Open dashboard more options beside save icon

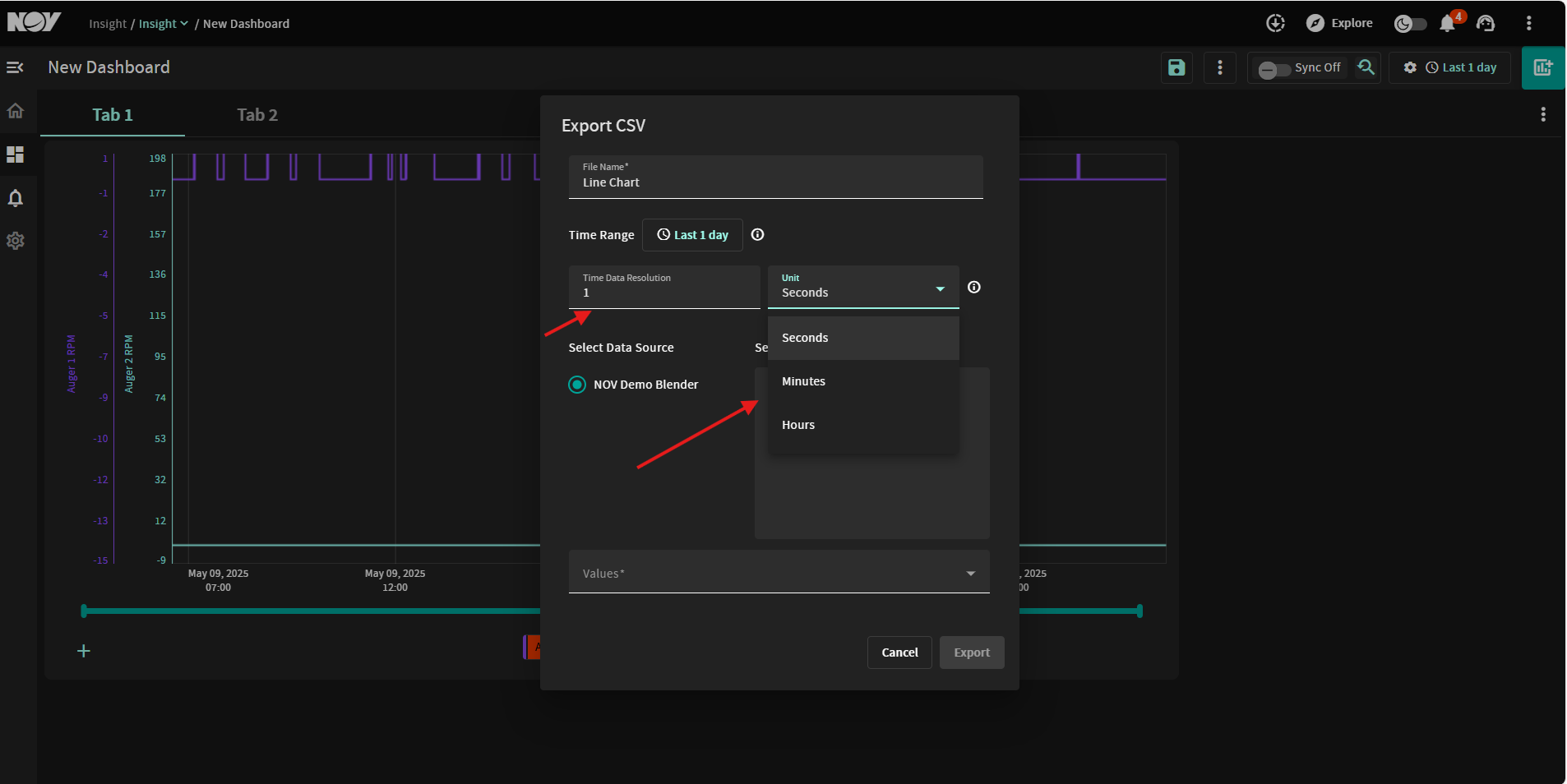1220,67
